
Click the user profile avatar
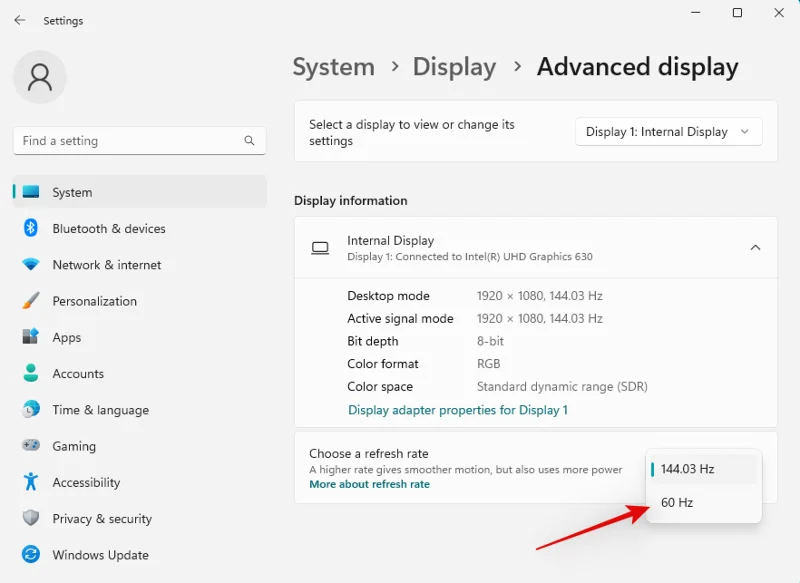(x=40, y=78)
